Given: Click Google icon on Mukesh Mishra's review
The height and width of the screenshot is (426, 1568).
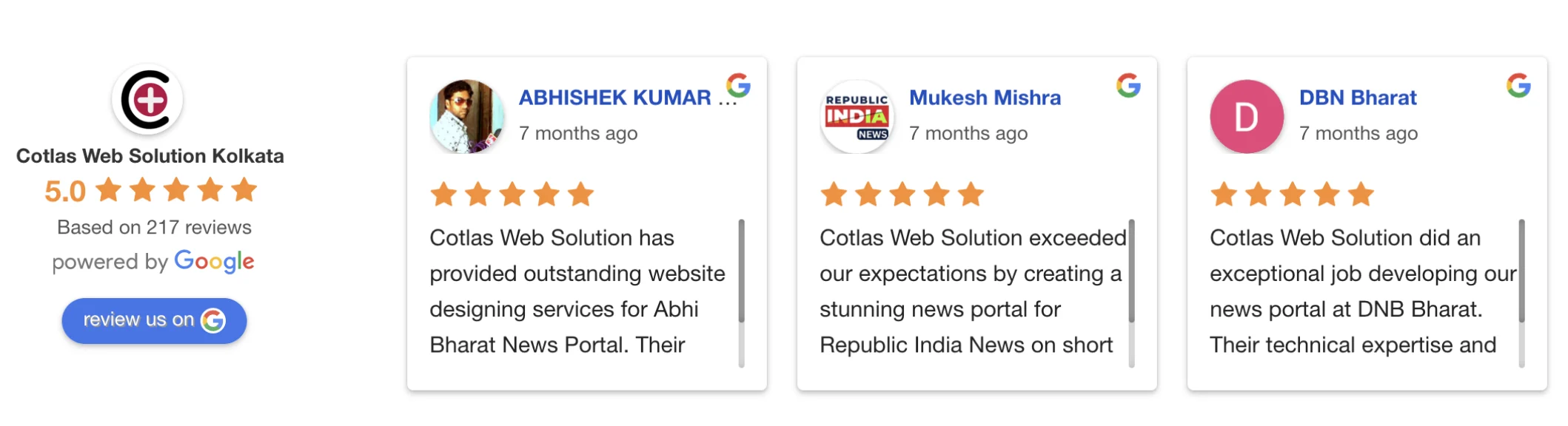Looking at the screenshot, I should point(1128,86).
